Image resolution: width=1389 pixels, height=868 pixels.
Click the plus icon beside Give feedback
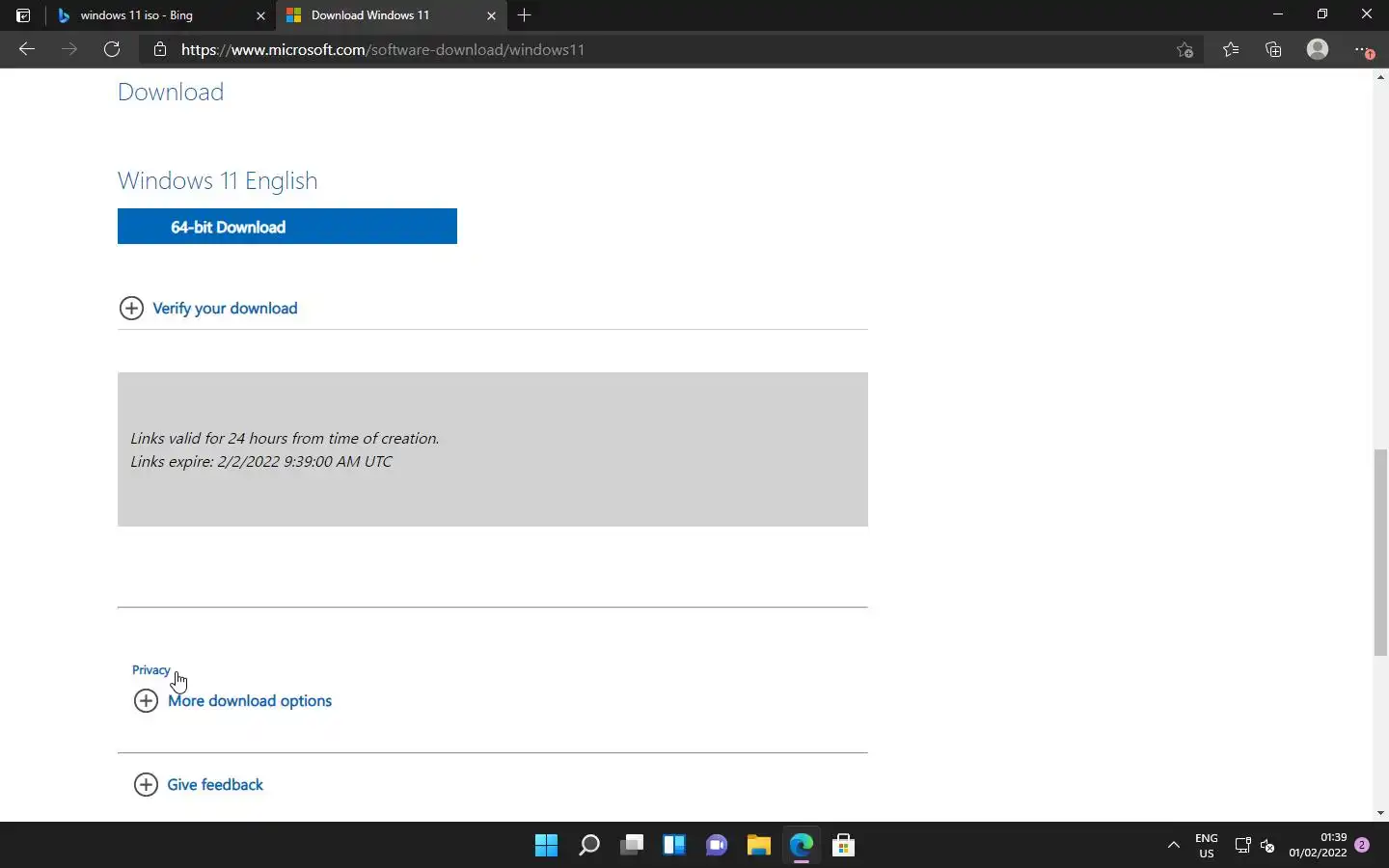(146, 784)
